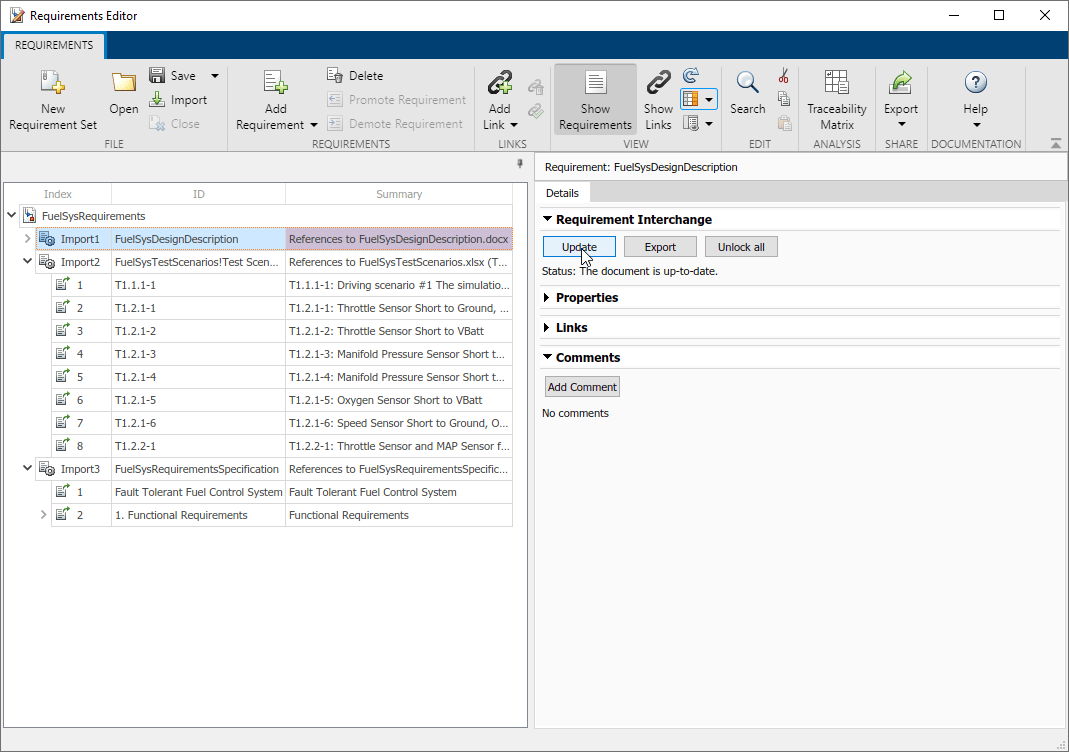Select the REQUIREMENTS ribbon tab

54,45
